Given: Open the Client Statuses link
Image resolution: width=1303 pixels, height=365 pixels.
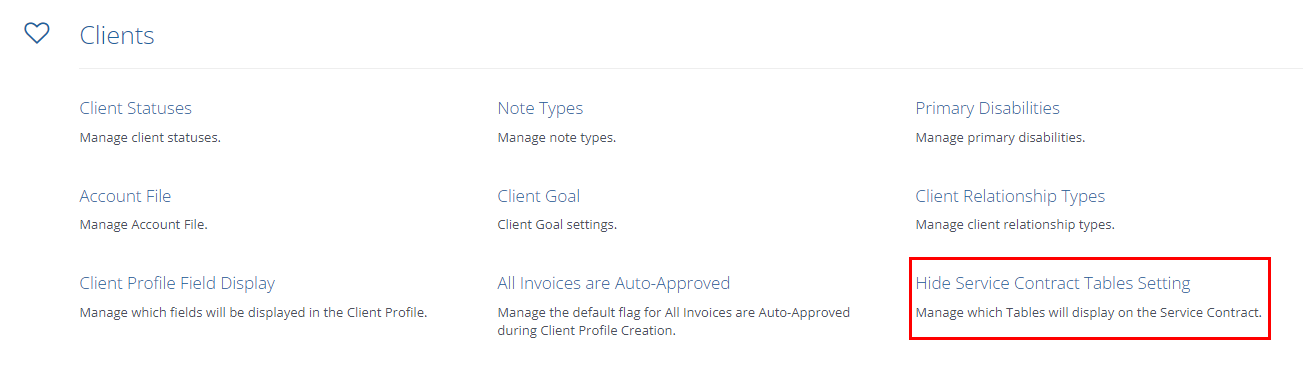Looking at the screenshot, I should tap(136, 108).
